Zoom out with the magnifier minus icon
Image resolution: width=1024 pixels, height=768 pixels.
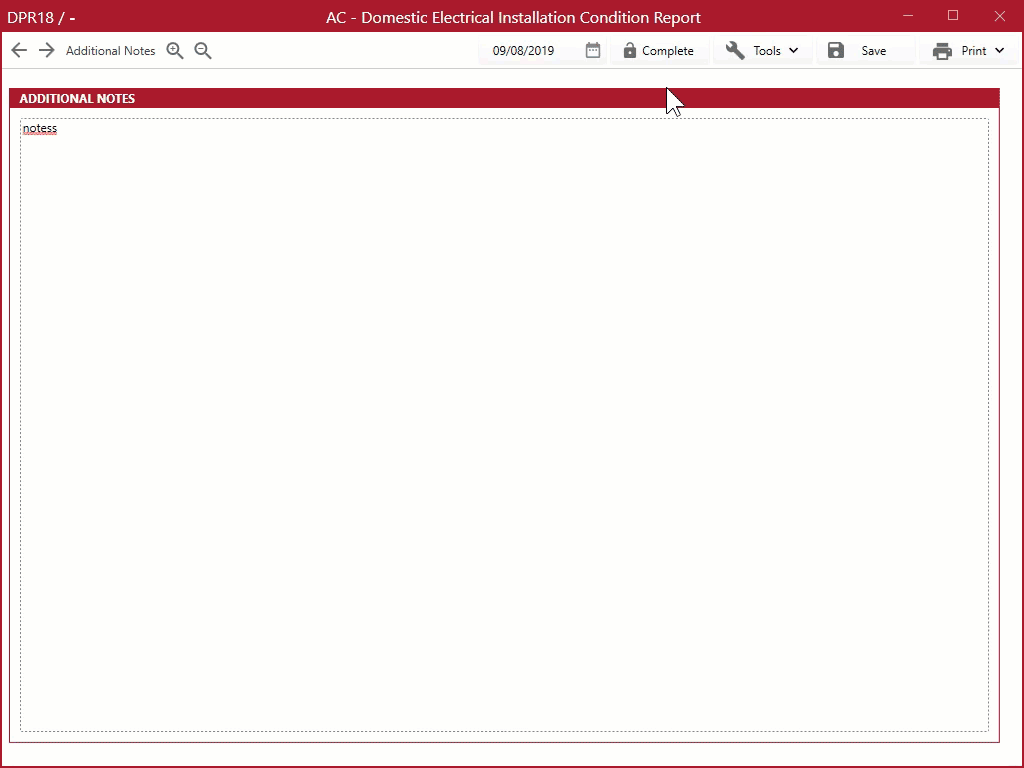(x=202, y=50)
